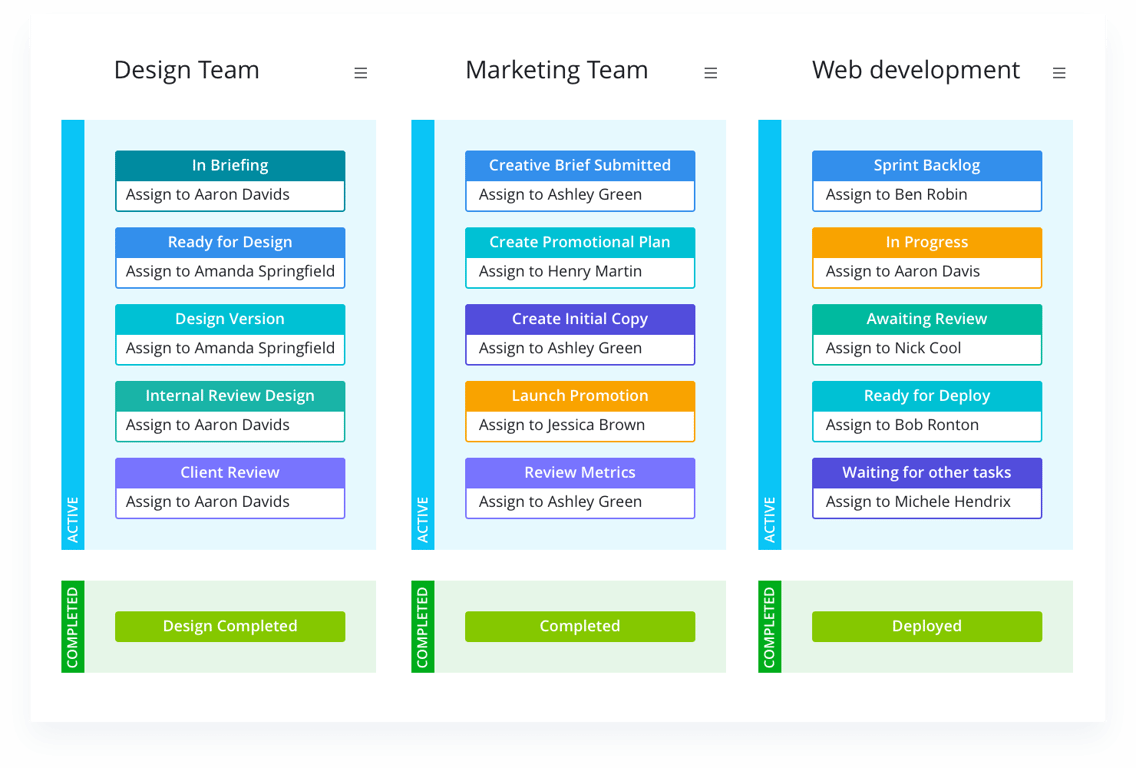This screenshot has height=768, width=1136.
Task: Click the Create Initial Copy status
Action: point(580,319)
